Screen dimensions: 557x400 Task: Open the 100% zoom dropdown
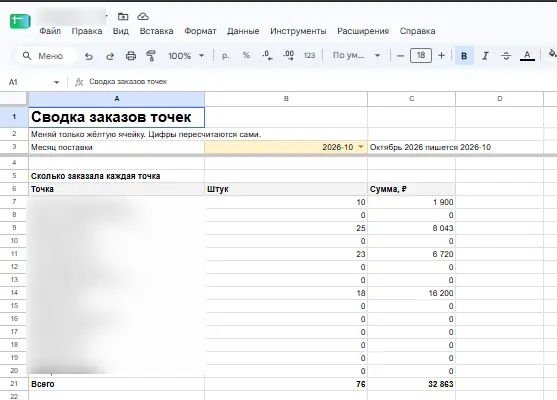[x=186, y=56]
